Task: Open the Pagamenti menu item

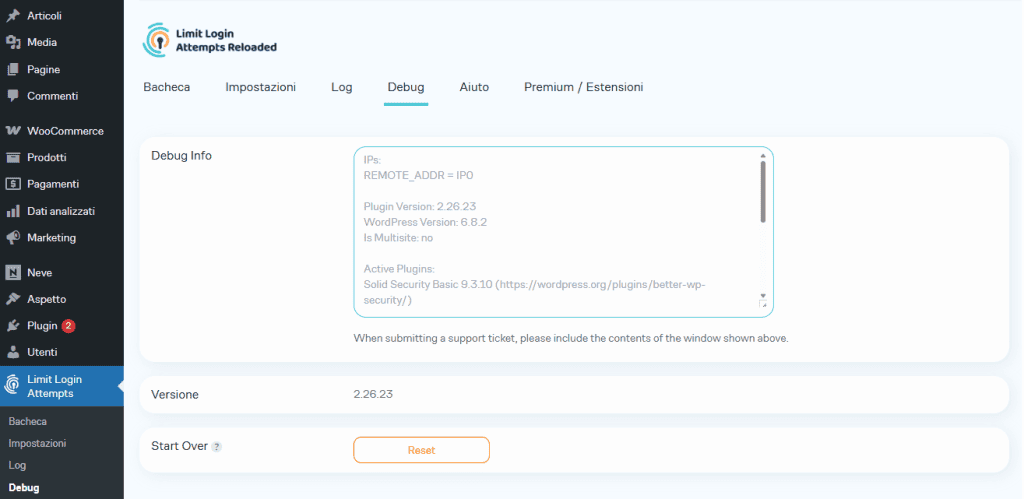Action: [x=53, y=184]
